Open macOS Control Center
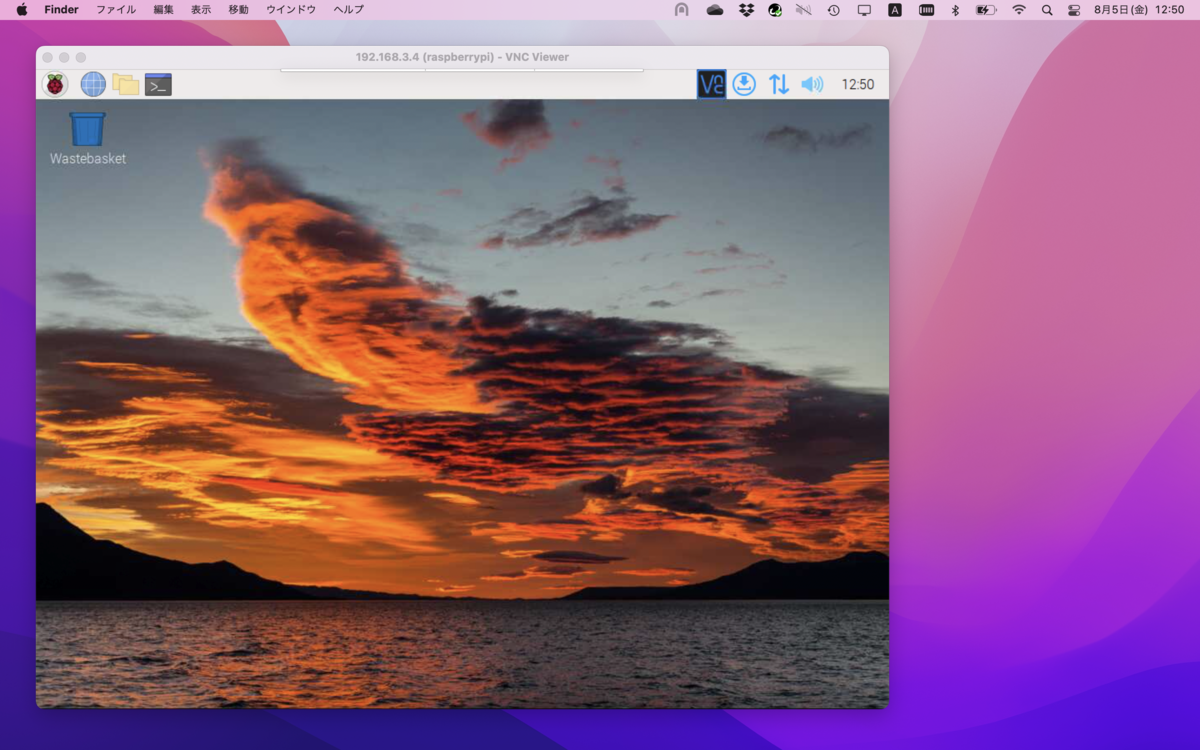This screenshot has height=750, width=1200. 1074,10
